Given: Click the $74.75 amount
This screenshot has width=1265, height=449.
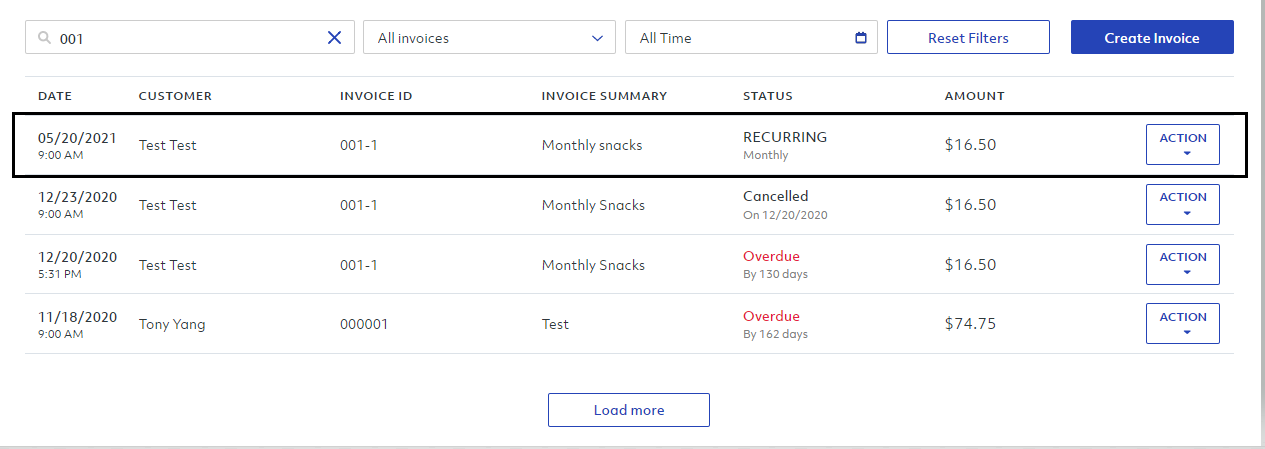Looking at the screenshot, I should click(x=970, y=324).
